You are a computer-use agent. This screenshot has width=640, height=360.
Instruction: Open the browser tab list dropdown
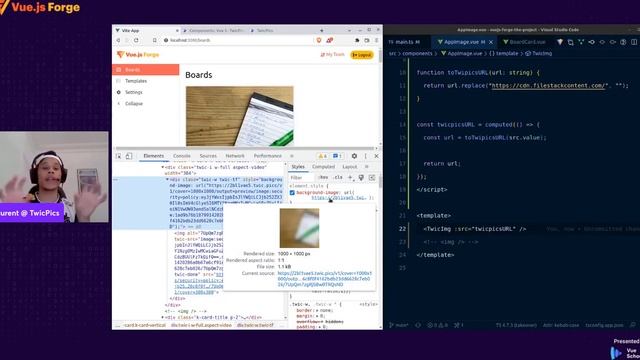click(x=349, y=30)
